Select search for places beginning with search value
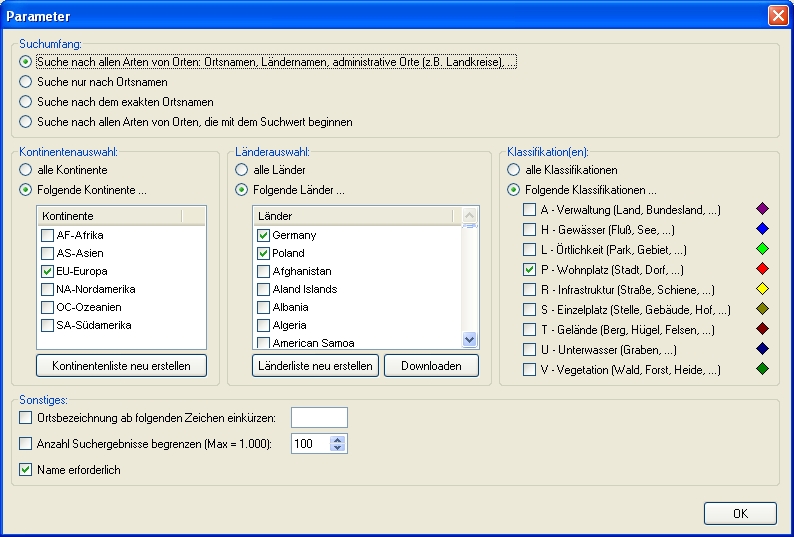This screenshot has height=537, width=794. point(25,122)
